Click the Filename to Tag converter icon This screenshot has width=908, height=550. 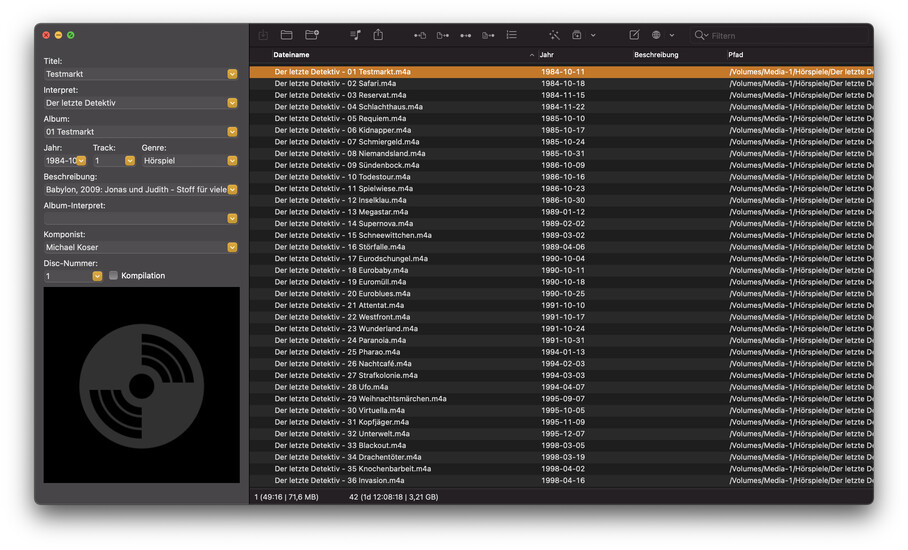443,35
